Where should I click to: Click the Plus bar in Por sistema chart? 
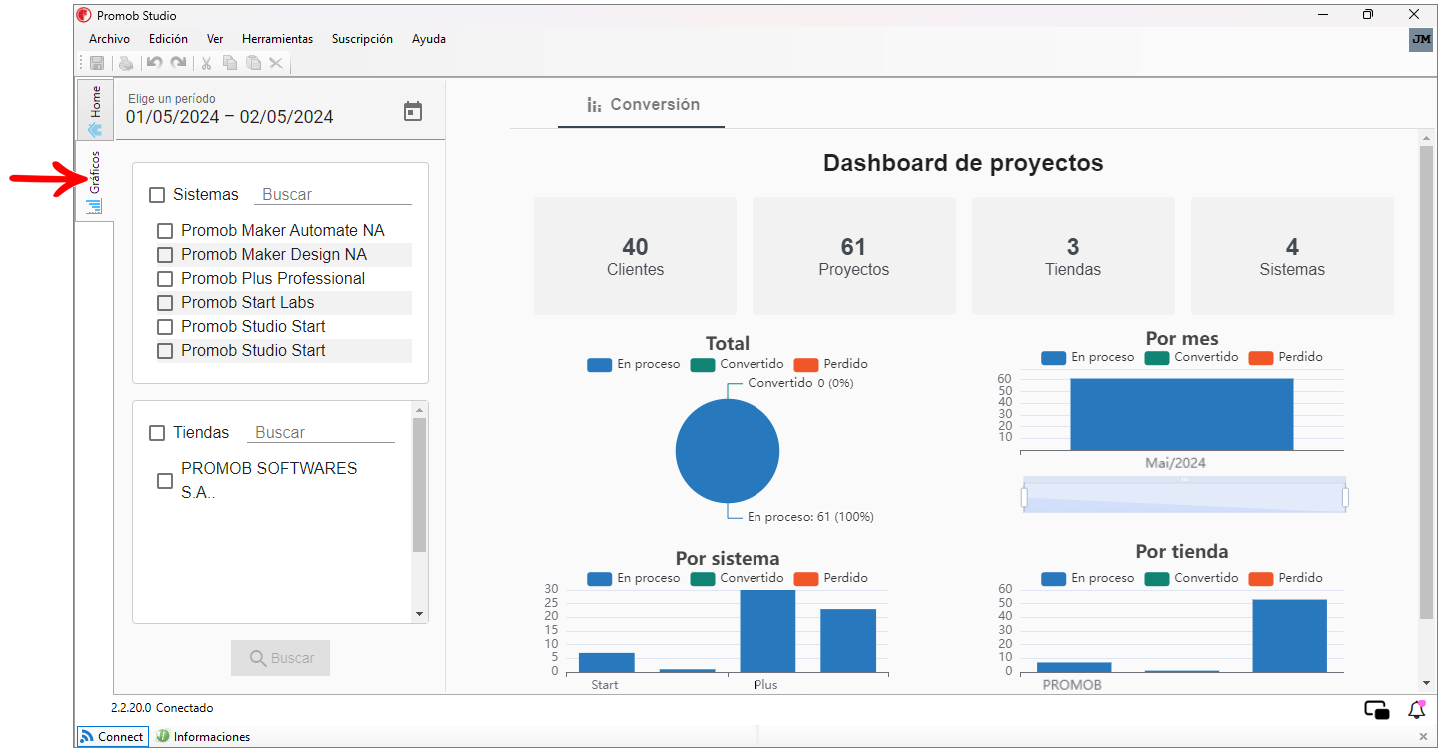(768, 631)
